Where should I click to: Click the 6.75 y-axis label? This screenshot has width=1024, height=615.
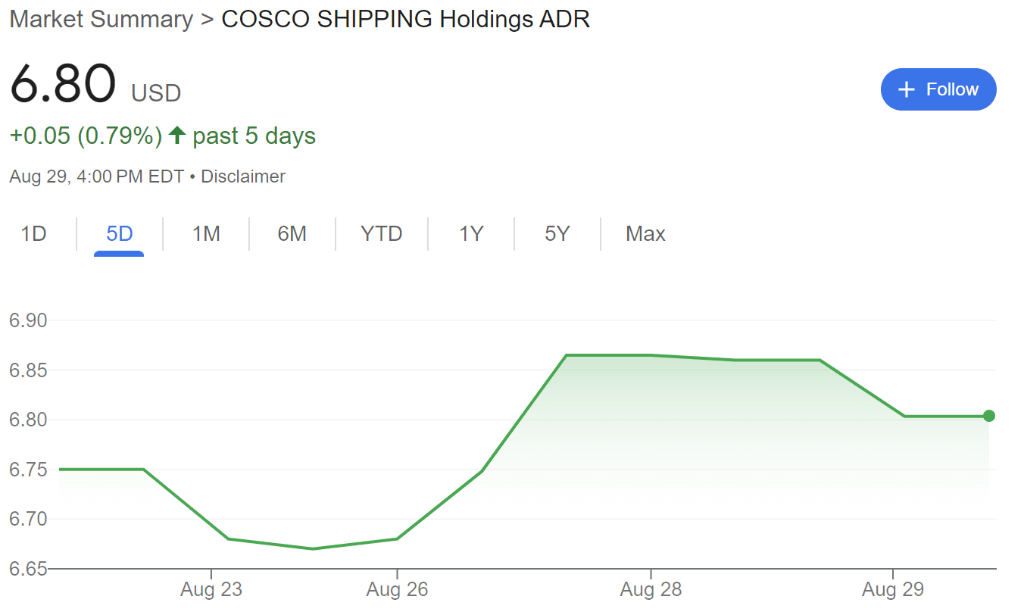pyautogui.click(x=28, y=469)
